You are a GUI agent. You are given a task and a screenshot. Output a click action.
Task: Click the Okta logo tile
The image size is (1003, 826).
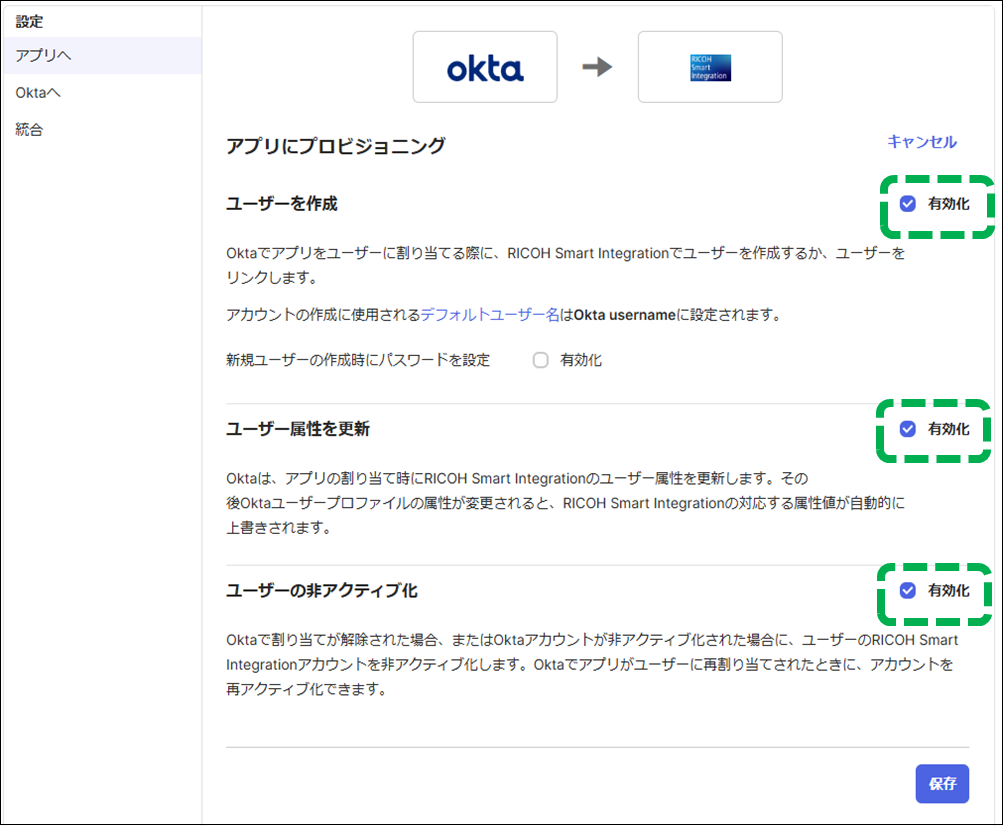[x=485, y=67]
